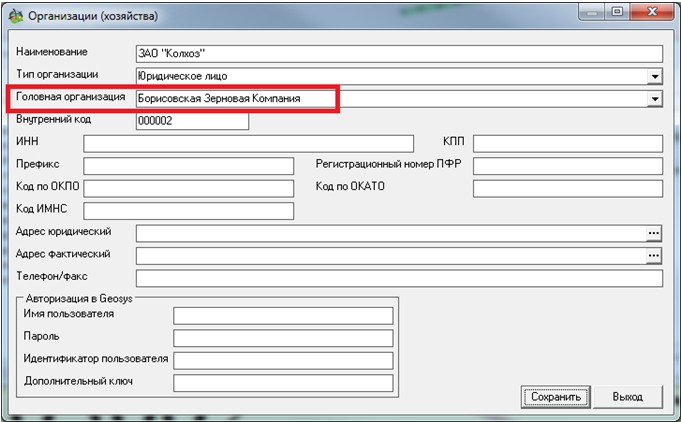The height and width of the screenshot is (422, 681).
Task: Click the Пароль input field
Action: 283,338
